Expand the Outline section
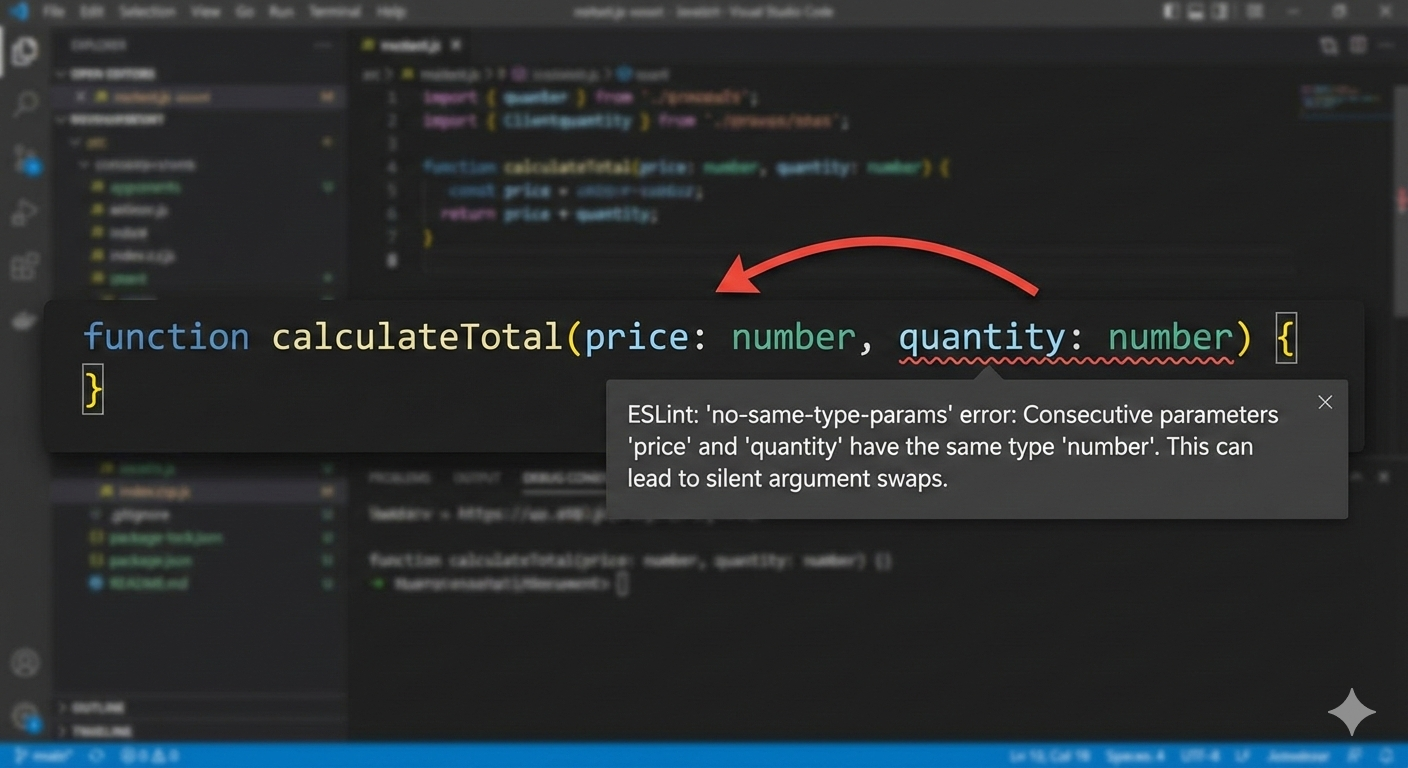This screenshot has width=1408, height=768. tap(100, 707)
